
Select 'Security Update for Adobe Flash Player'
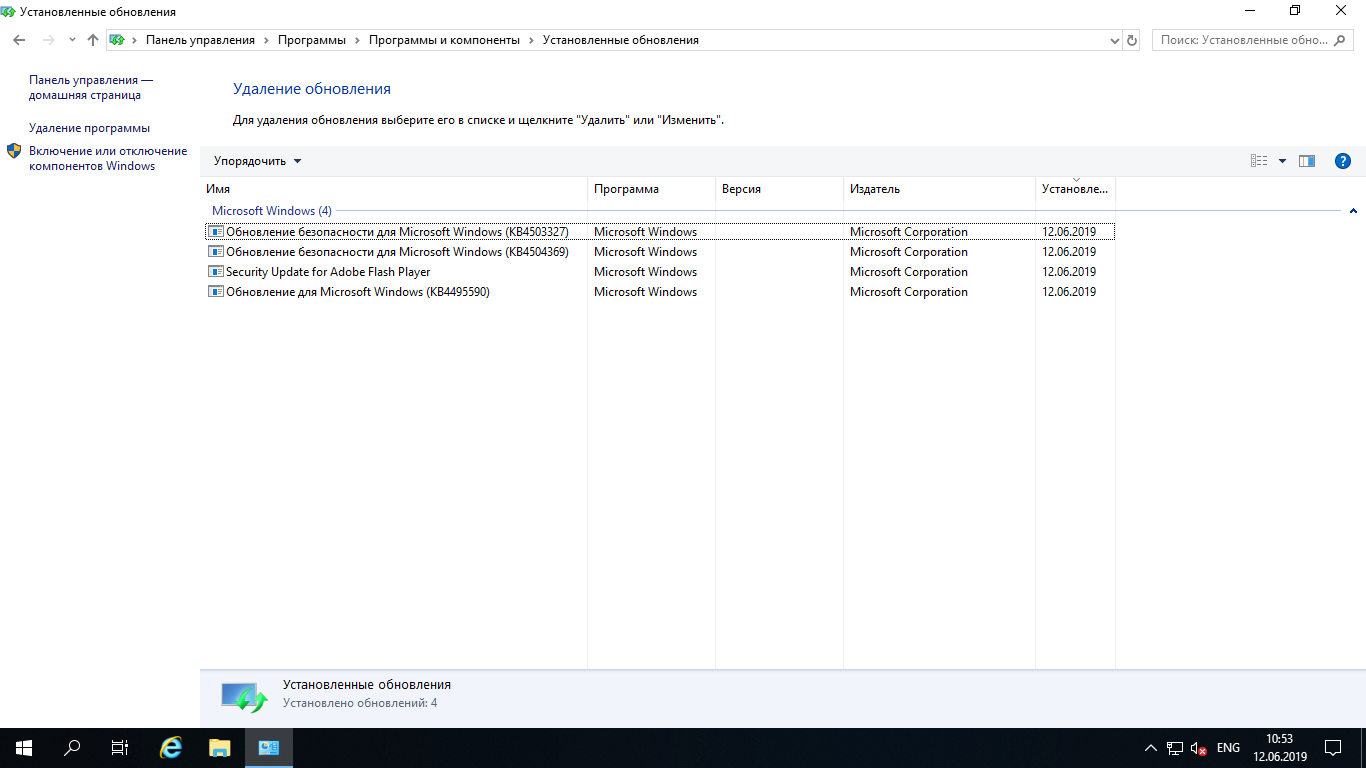pyautogui.click(x=660, y=272)
